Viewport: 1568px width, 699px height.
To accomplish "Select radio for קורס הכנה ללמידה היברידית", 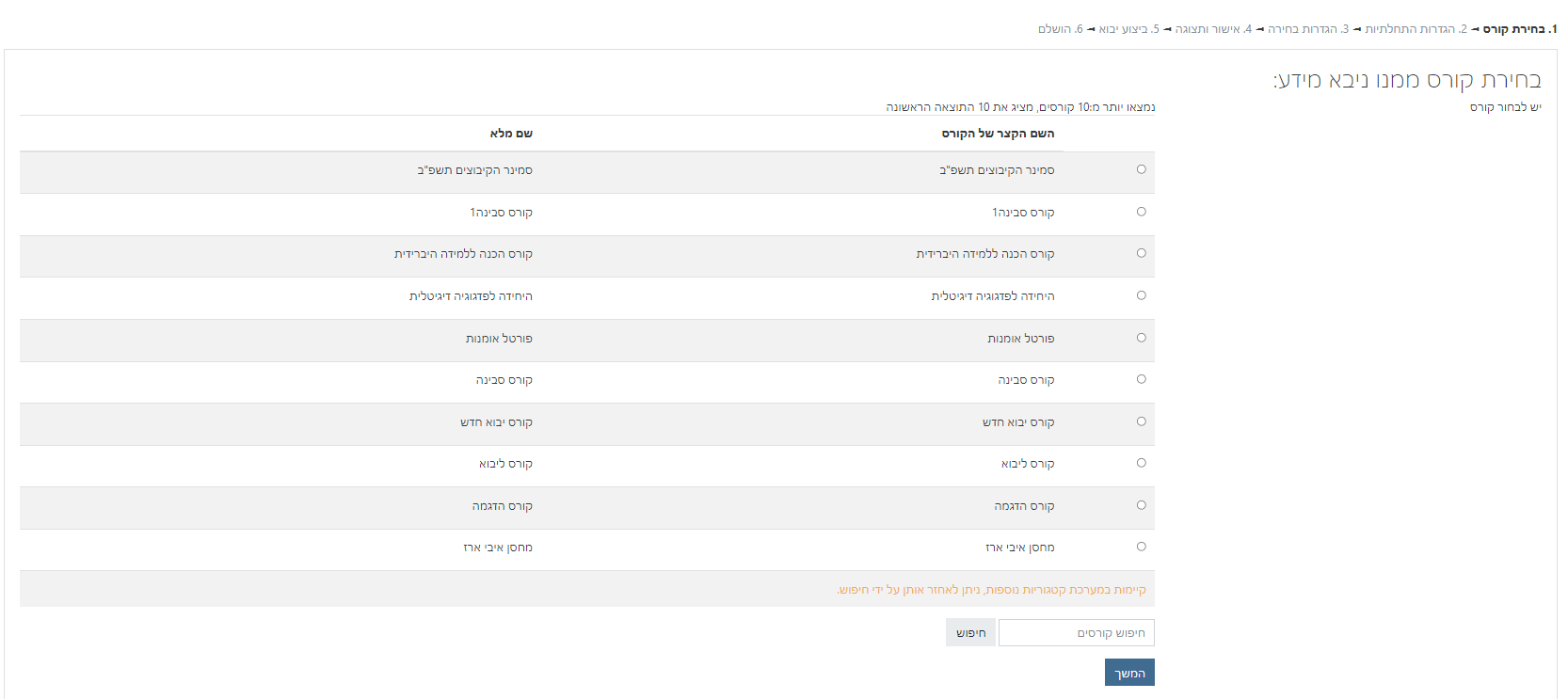I will 1141,253.
